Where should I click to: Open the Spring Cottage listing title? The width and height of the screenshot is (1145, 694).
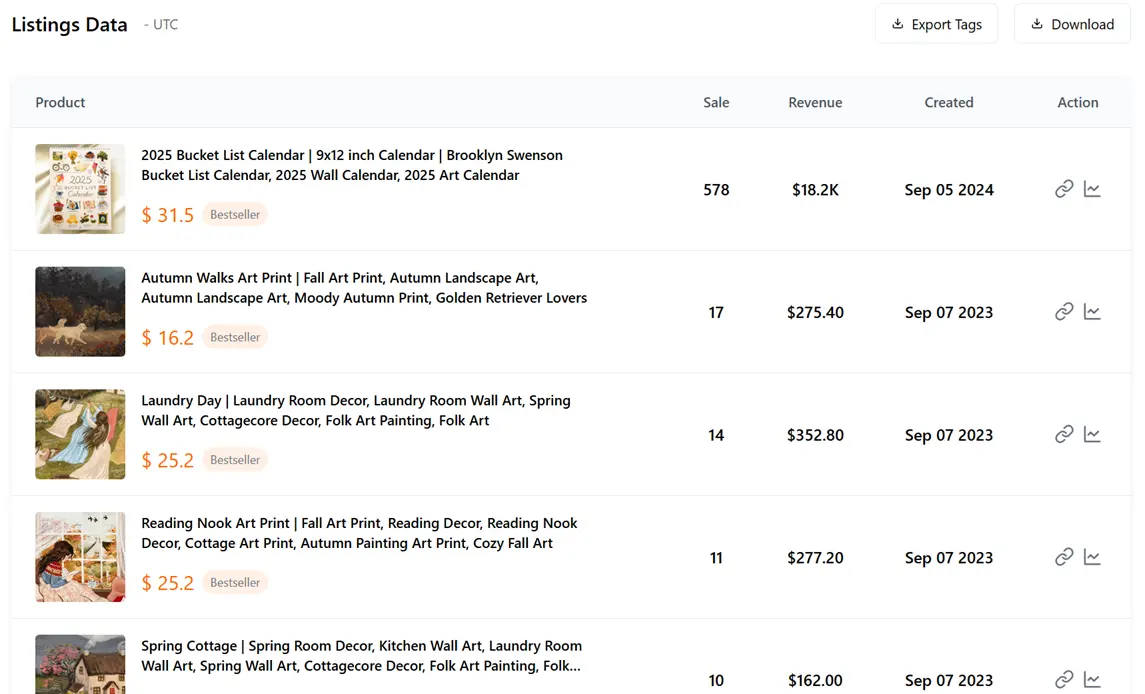point(361,656)
